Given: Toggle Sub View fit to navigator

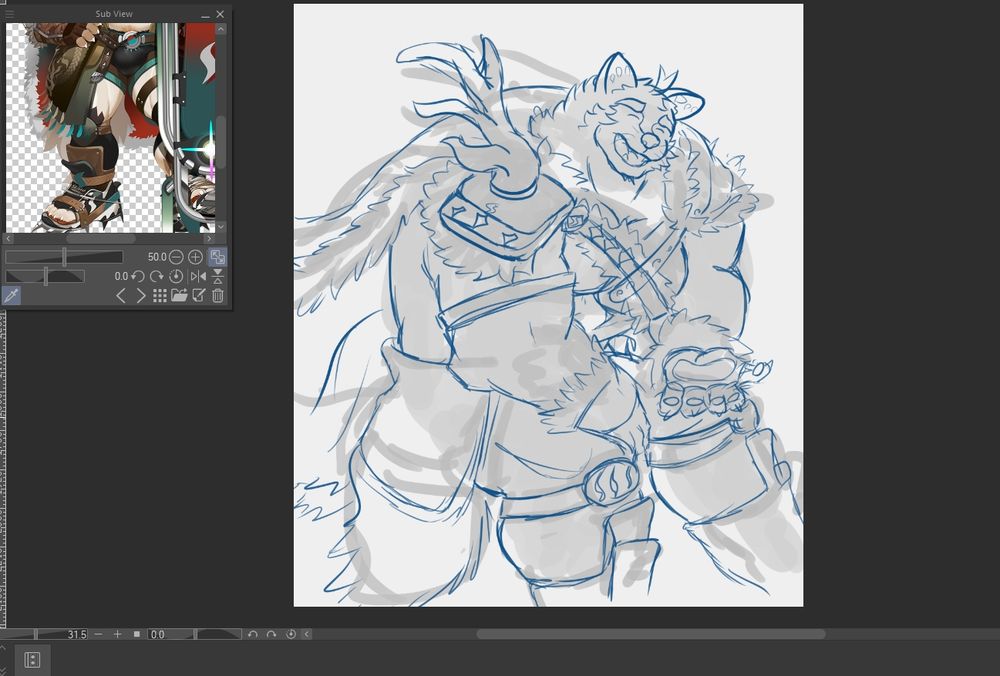Looking at the screenshot, I should click(217, 257).
